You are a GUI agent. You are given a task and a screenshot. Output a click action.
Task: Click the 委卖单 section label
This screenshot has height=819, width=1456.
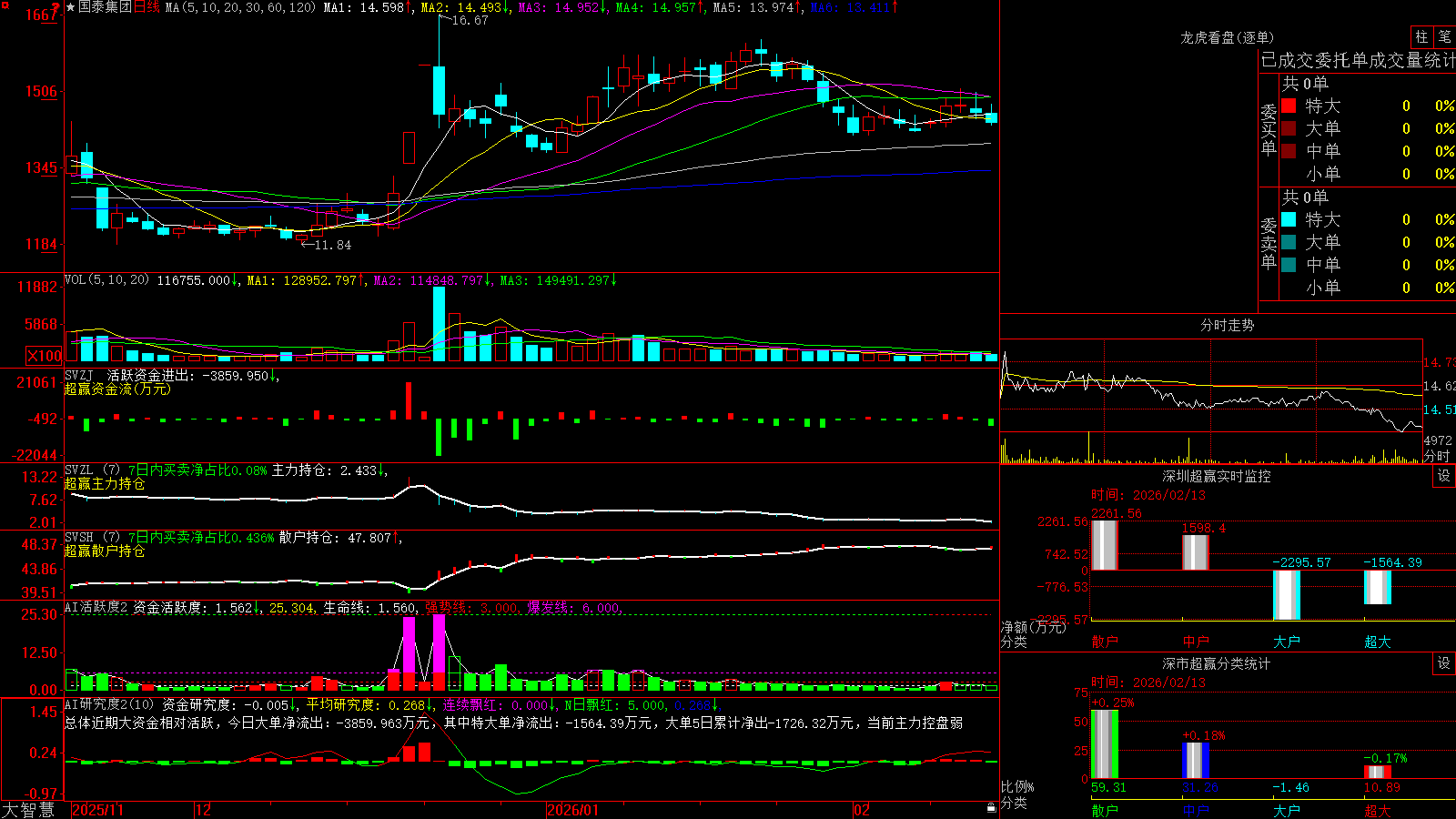pos(1269,243)
